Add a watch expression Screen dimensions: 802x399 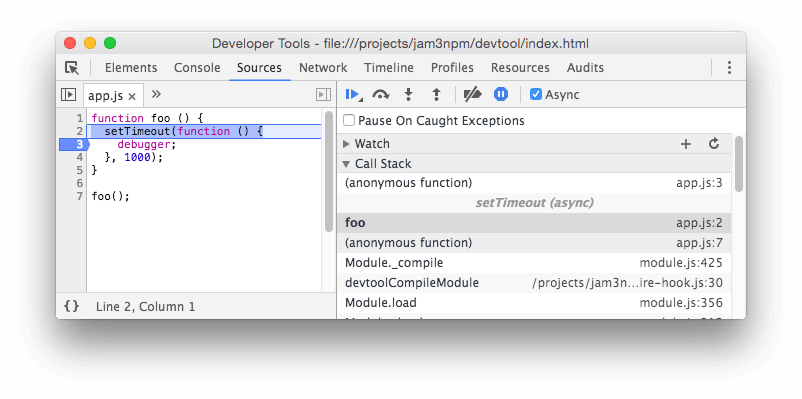[686, 144]
